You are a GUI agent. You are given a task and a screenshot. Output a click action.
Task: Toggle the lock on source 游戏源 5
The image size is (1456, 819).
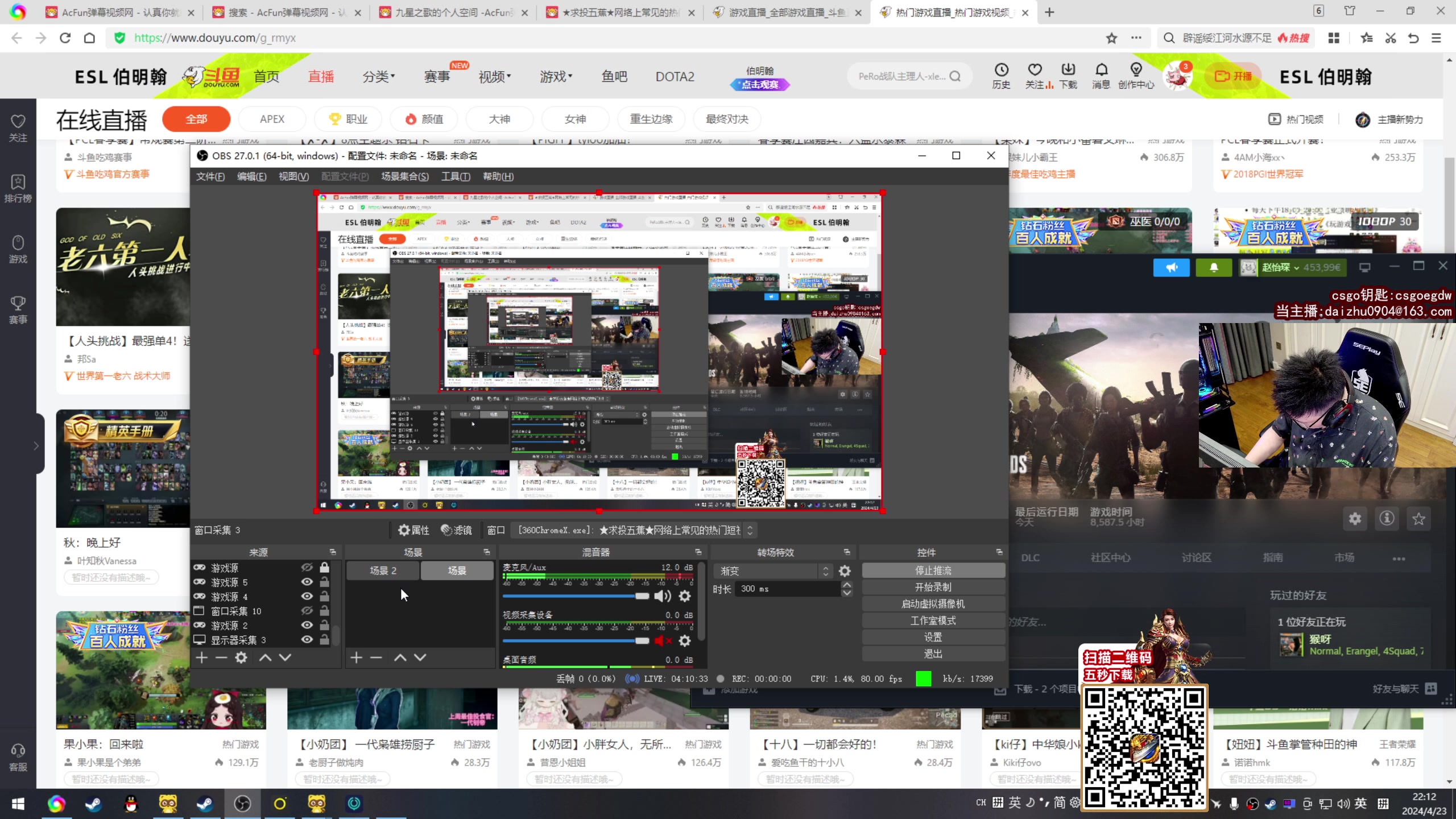(324, 582)
